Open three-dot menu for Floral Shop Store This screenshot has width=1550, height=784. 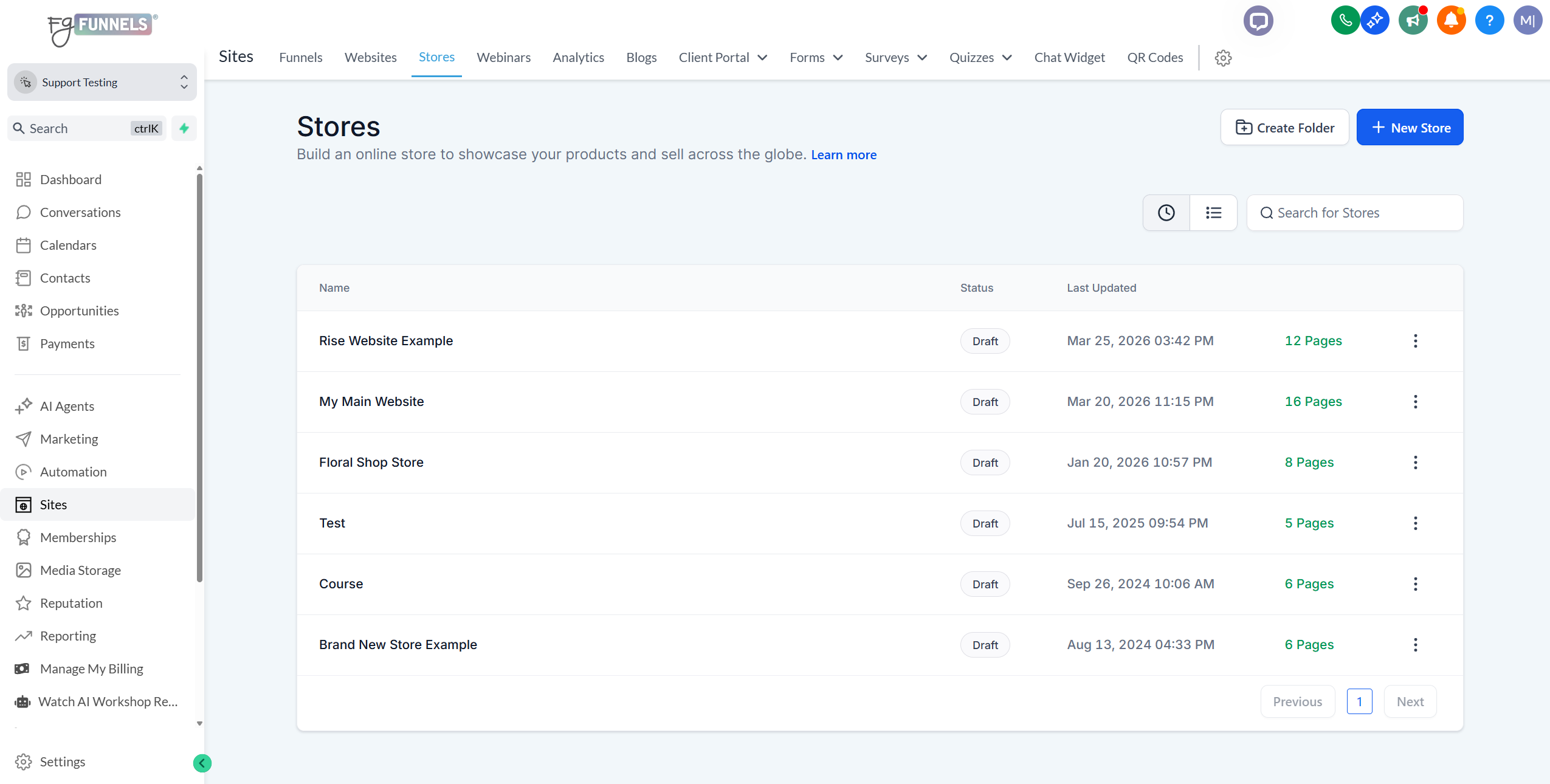click(x=1415, y=462)
